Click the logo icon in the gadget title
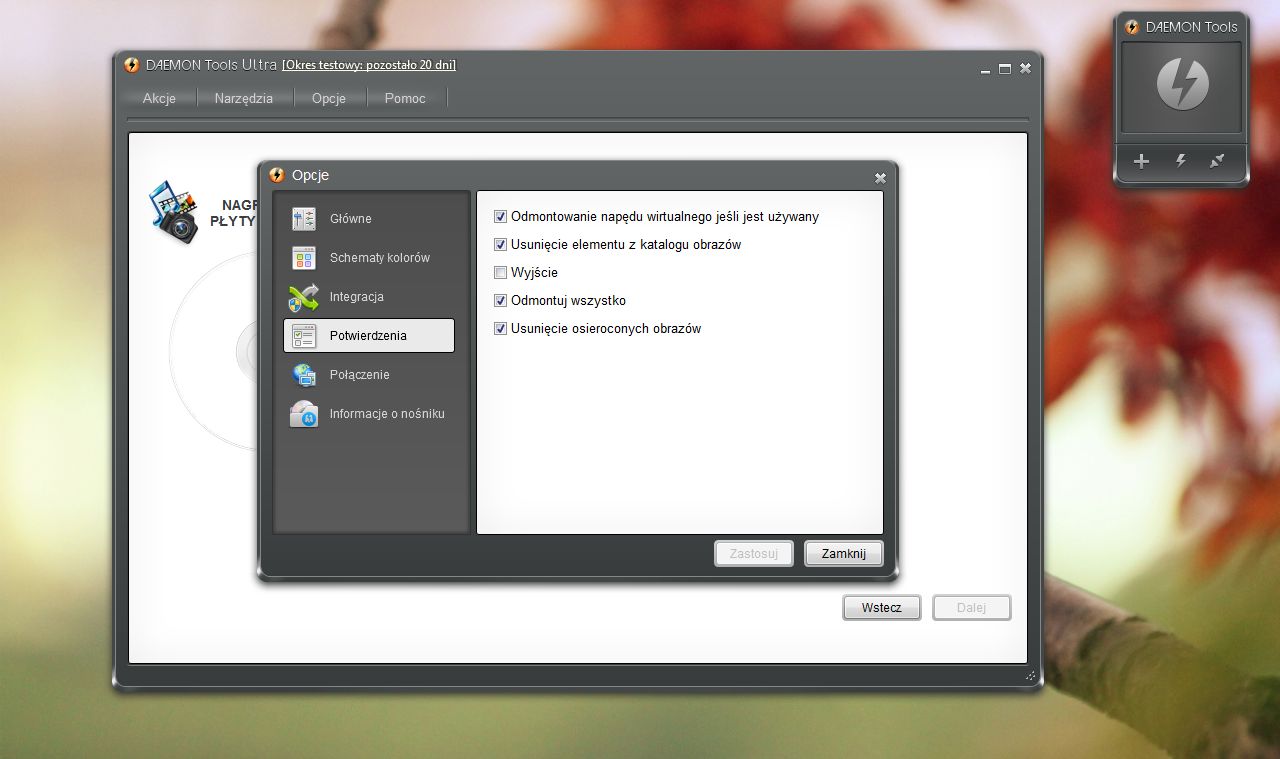Viewport: 1280px width, 759px height. point(1132,27)
